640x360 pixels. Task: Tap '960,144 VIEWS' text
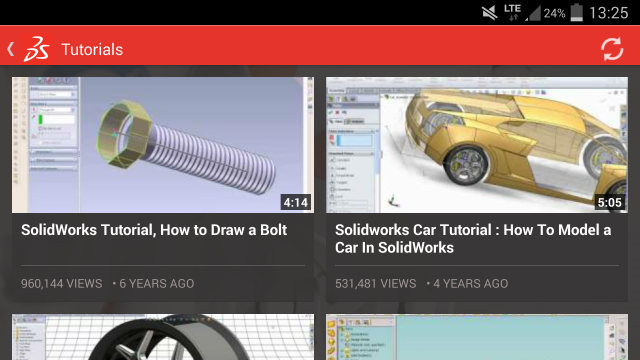pyautogui.click(x=62, y=284)
